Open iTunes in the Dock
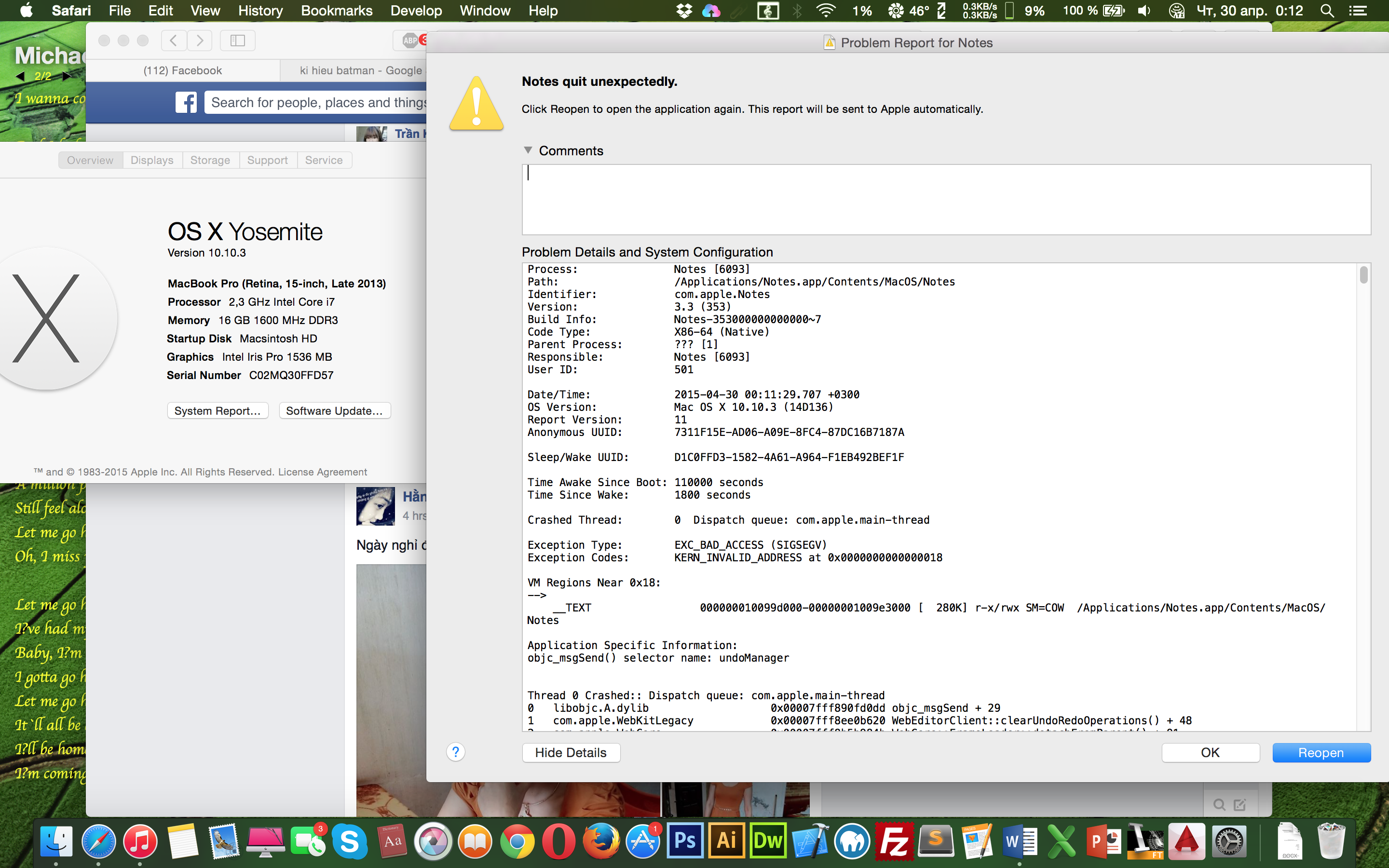 [140, 841]
